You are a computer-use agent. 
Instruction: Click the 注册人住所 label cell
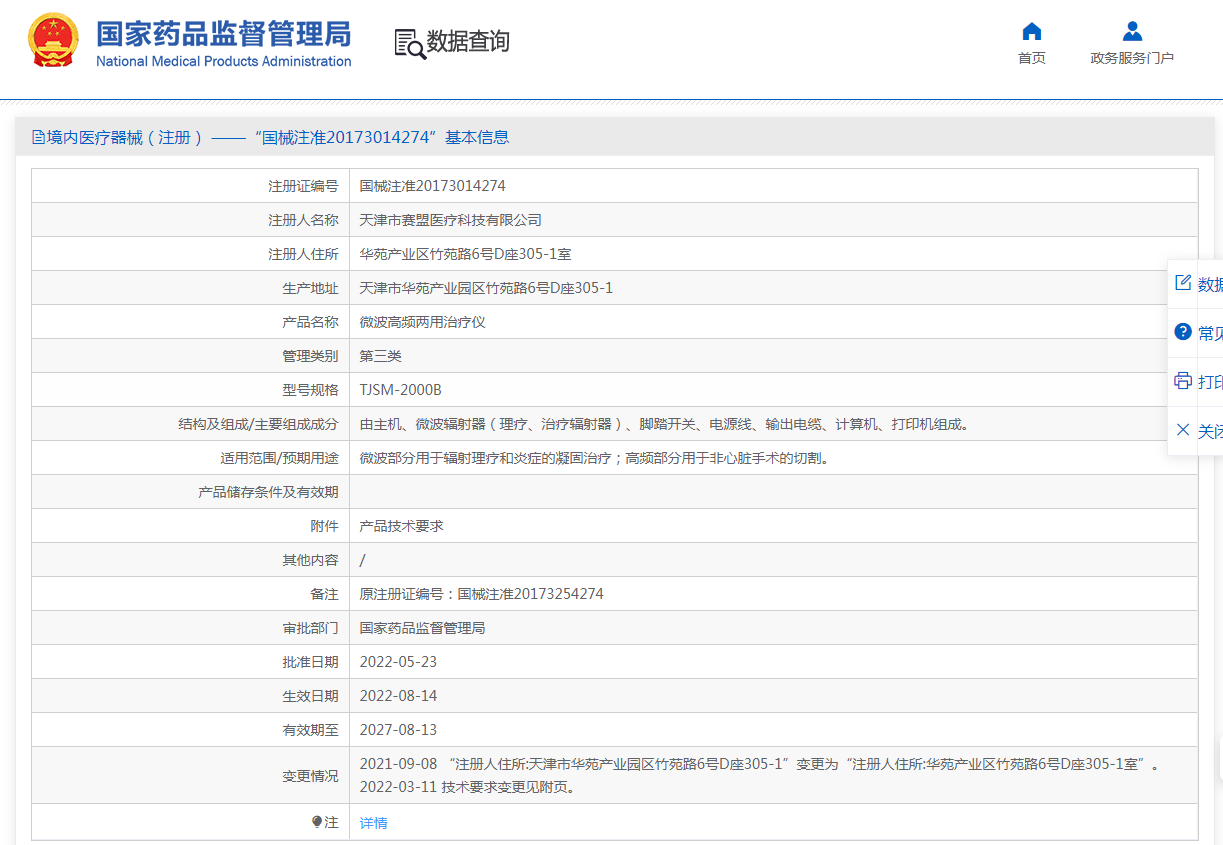tap(191, 254)
